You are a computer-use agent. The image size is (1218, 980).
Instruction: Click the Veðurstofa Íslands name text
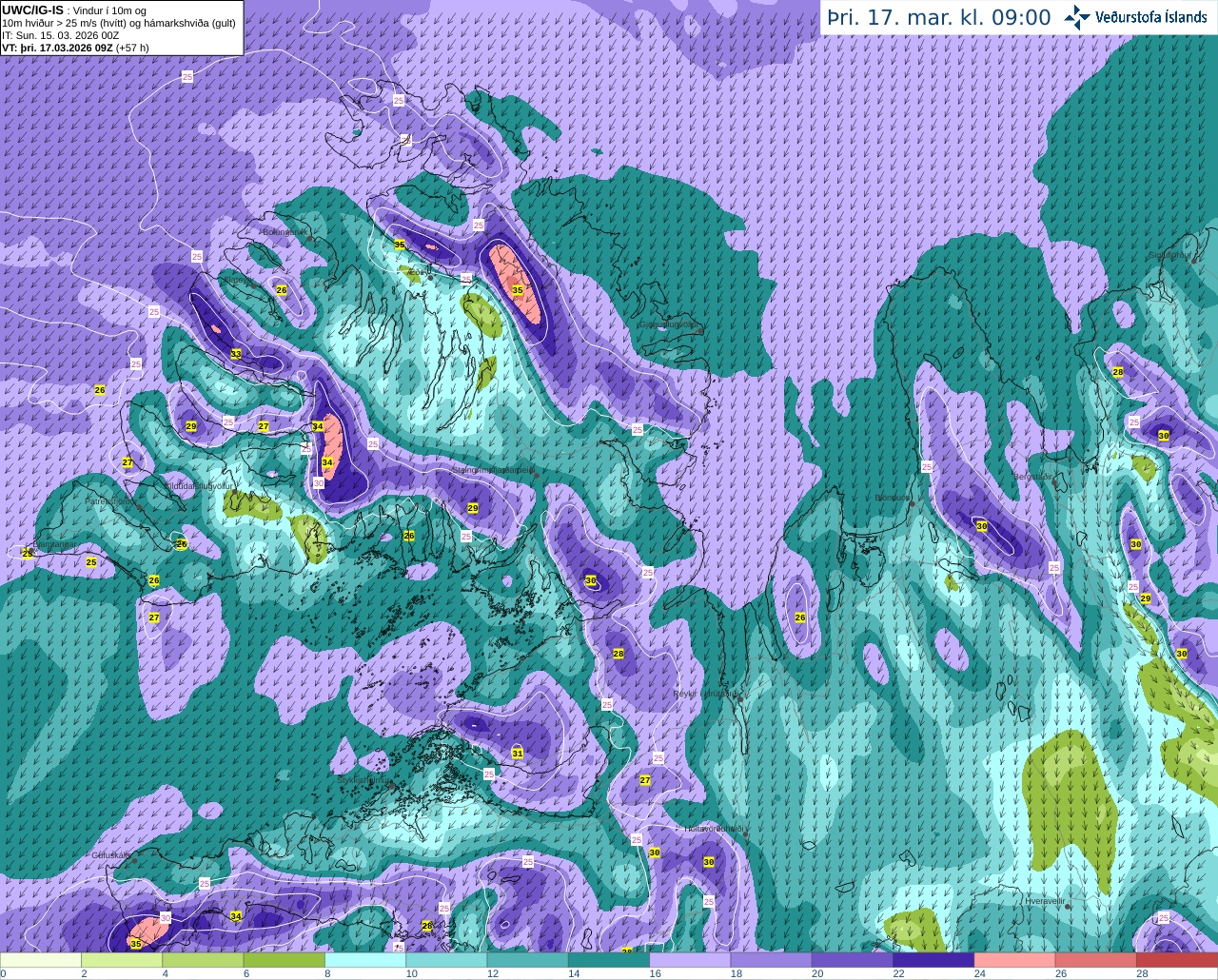coord(1151,17)
